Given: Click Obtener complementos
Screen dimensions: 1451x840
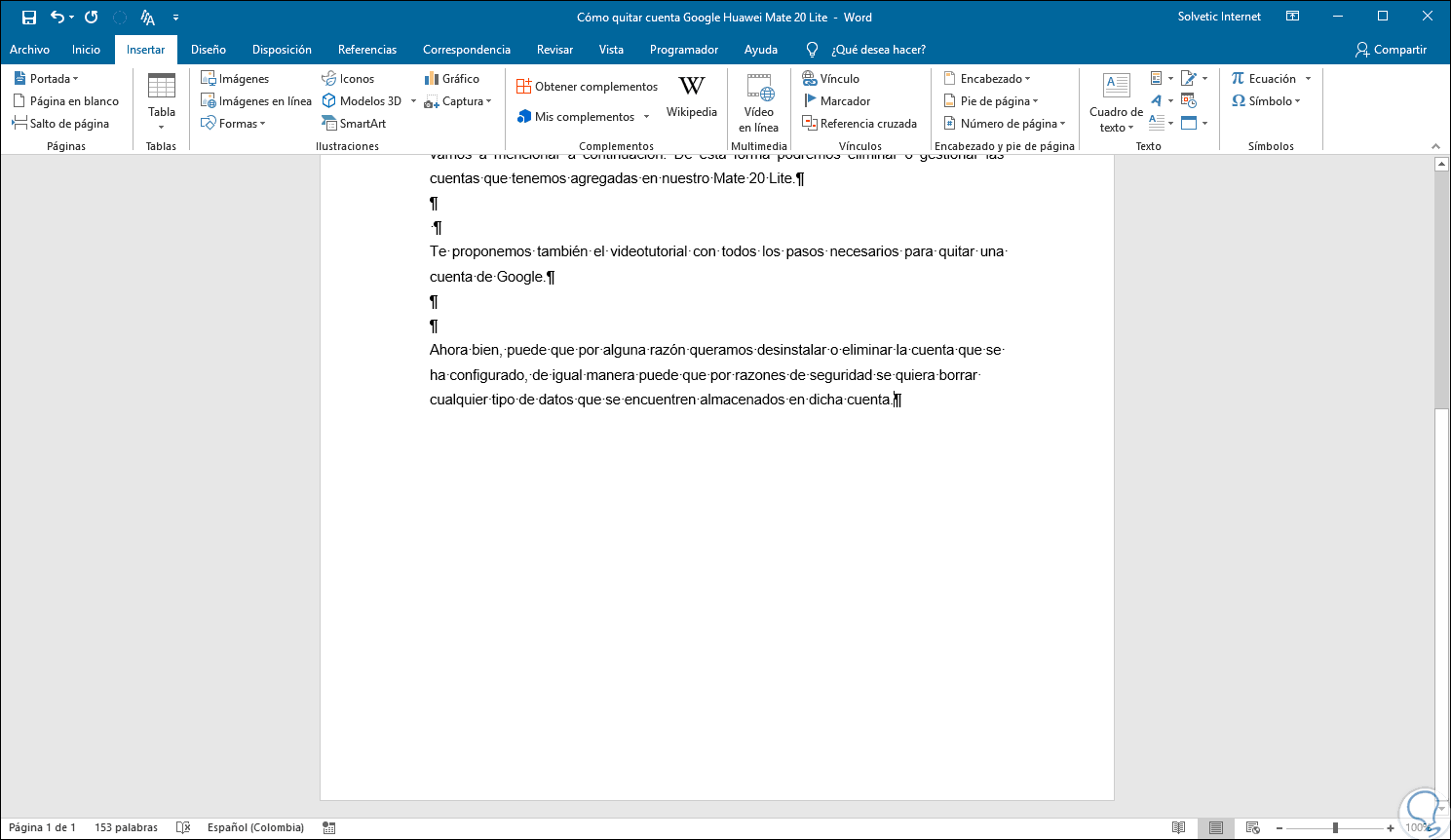Looking at the screenshot, I should coord(587,87).
